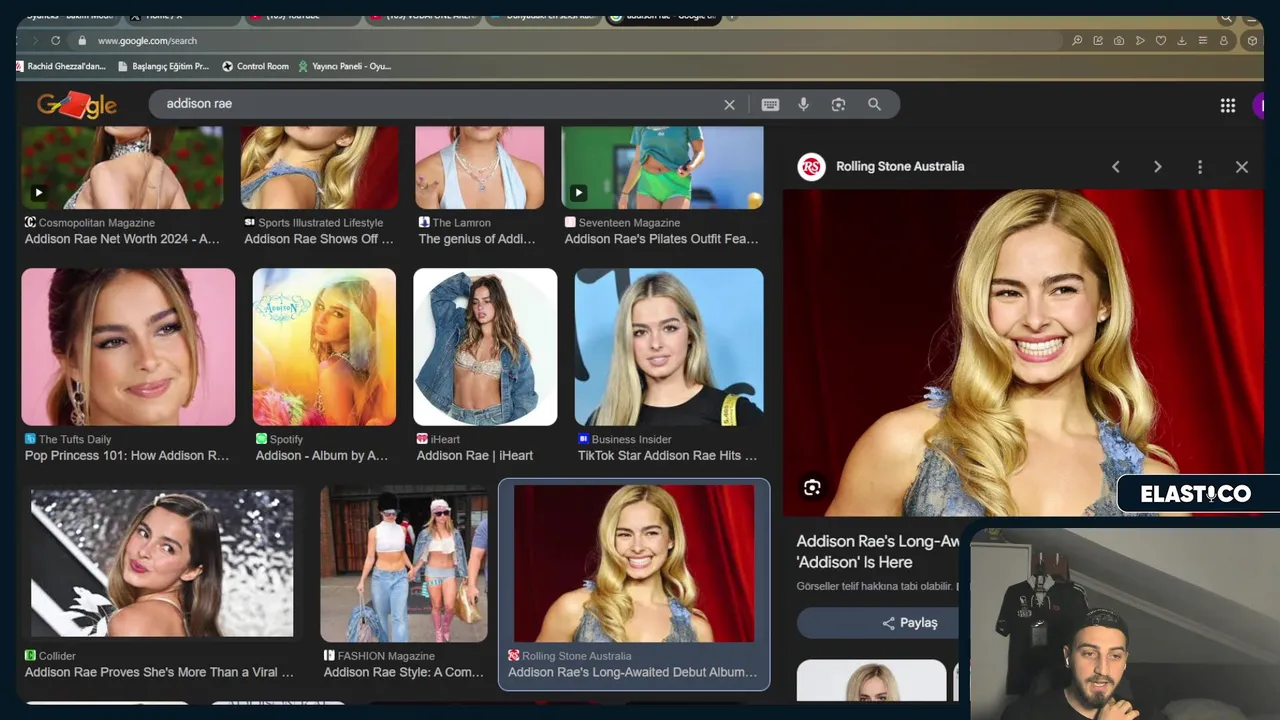Open Seventeen Magazine Pilates Outfit video
Screen dimensions: 1280x720
tap(662, 168)
